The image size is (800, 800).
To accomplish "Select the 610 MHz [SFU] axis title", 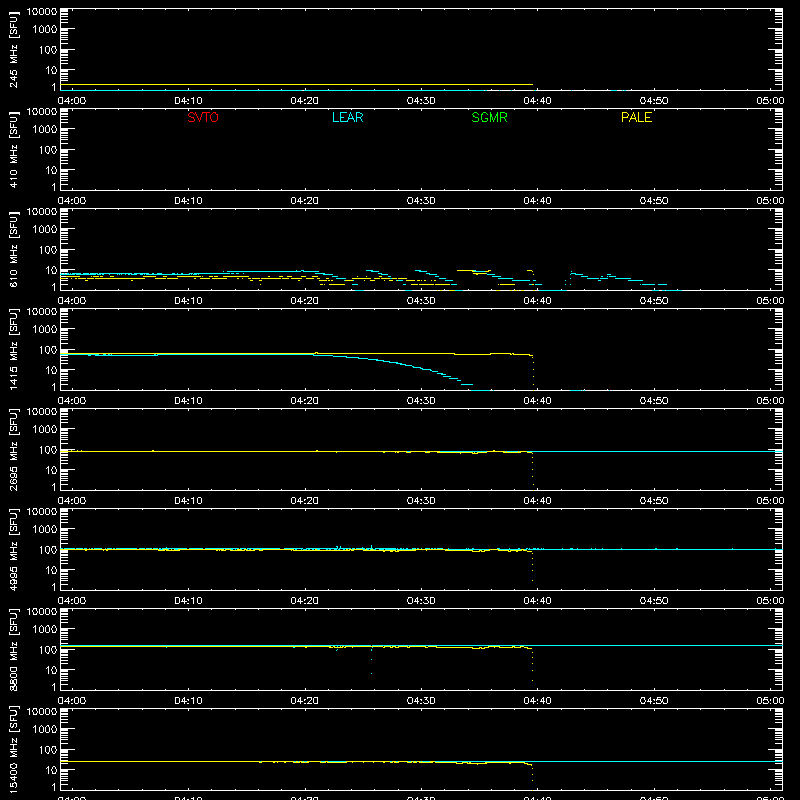I will click(x=14, y=249).
